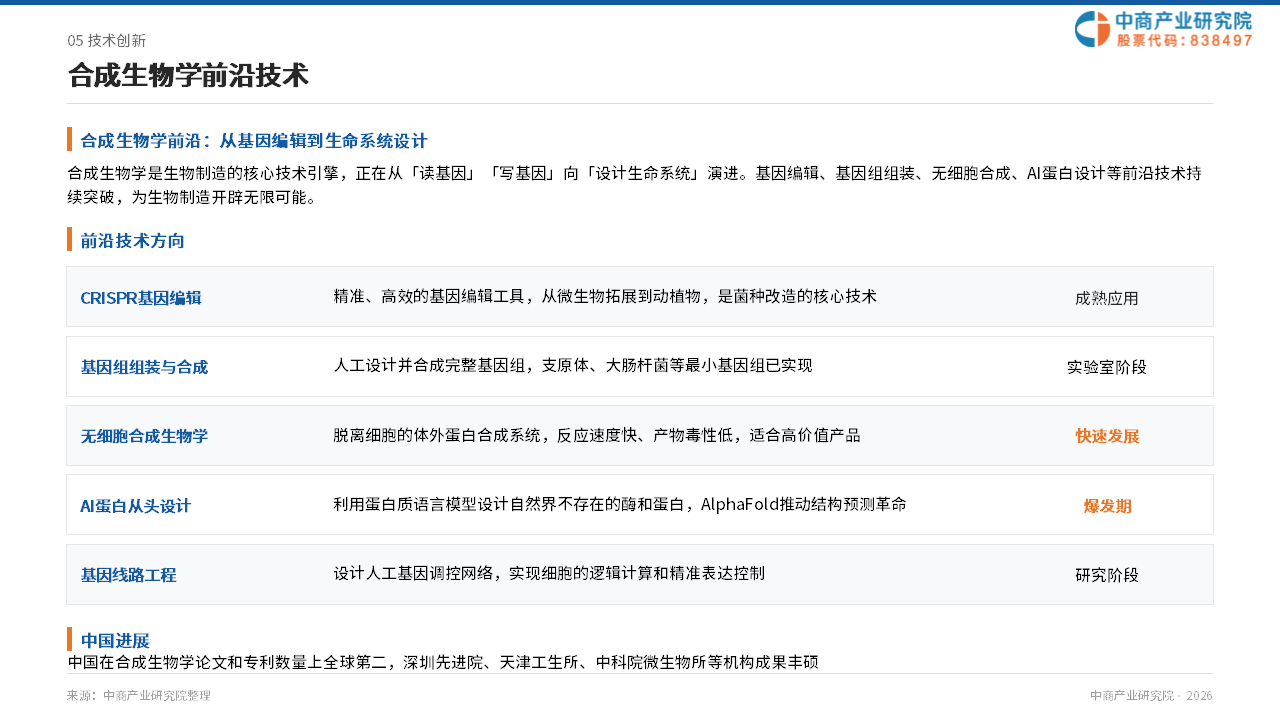Click the source note 来源：中商产业研究院整理
This screenshot has width=1280, height=720.
click(139, 695)
